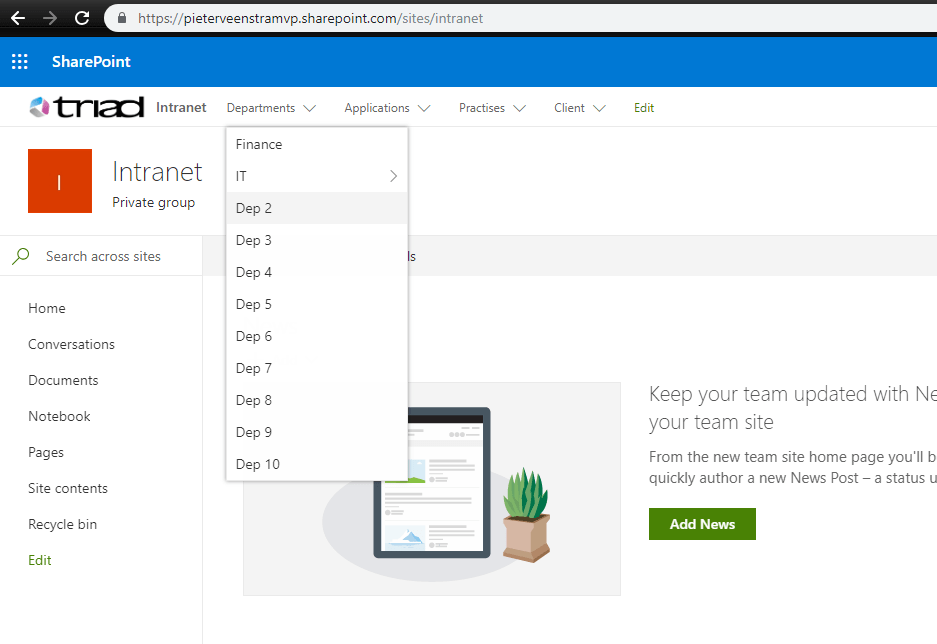Reload the page with the refresh icon
Image resolution: width=937 pixels, height=644 pixels.
coord(82,18)
